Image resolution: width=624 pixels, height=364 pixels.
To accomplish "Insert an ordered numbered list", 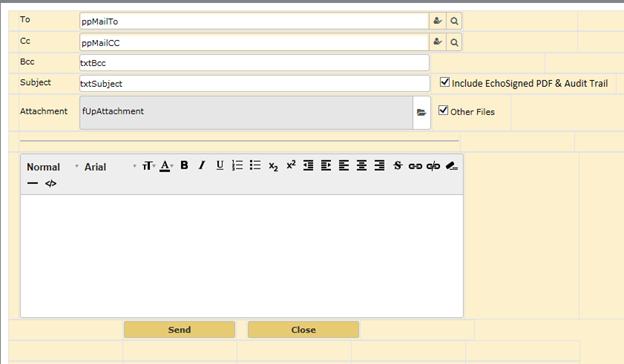I will point(238,165).
